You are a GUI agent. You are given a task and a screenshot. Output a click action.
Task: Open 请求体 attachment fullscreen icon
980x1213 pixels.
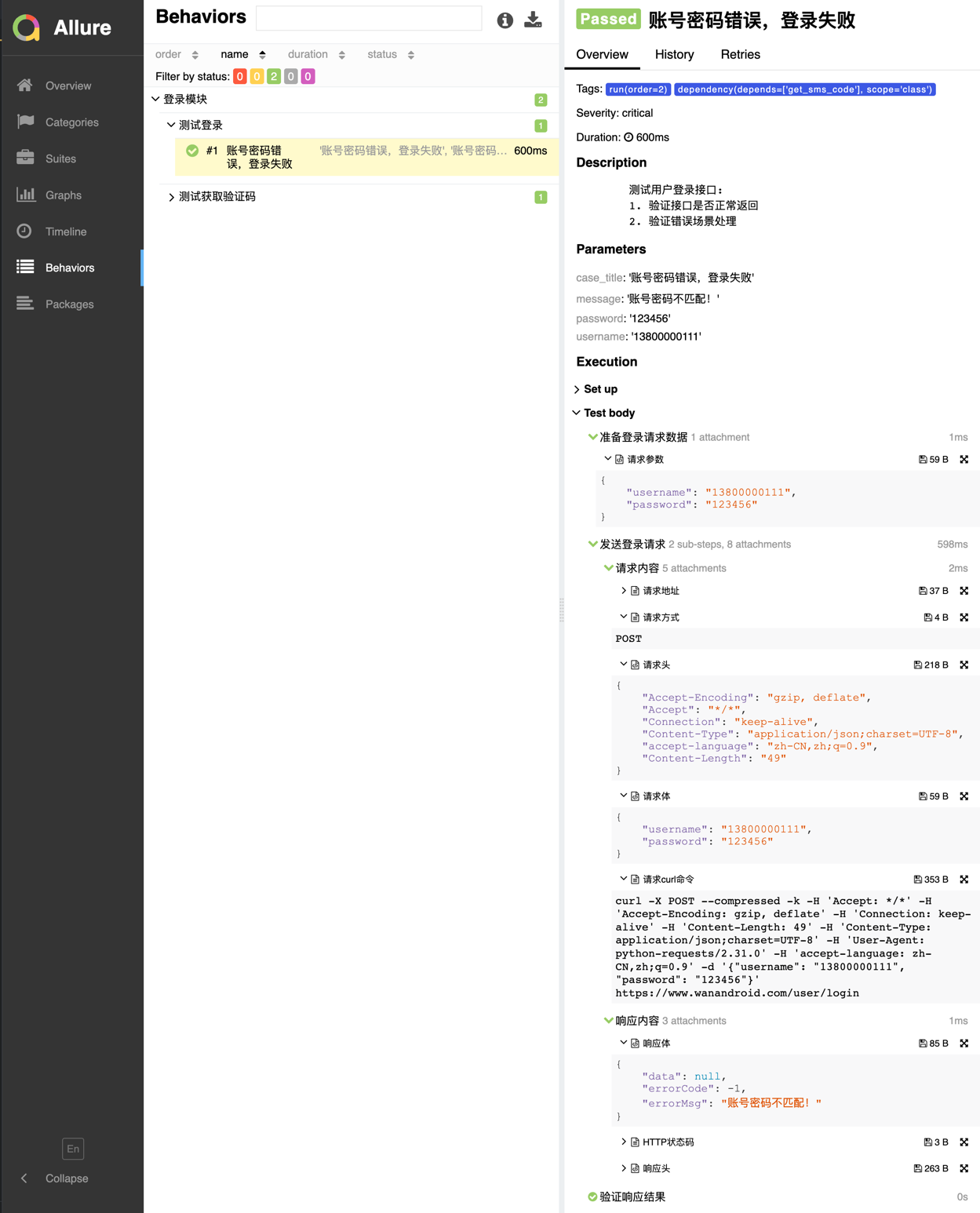pos(964,796)
